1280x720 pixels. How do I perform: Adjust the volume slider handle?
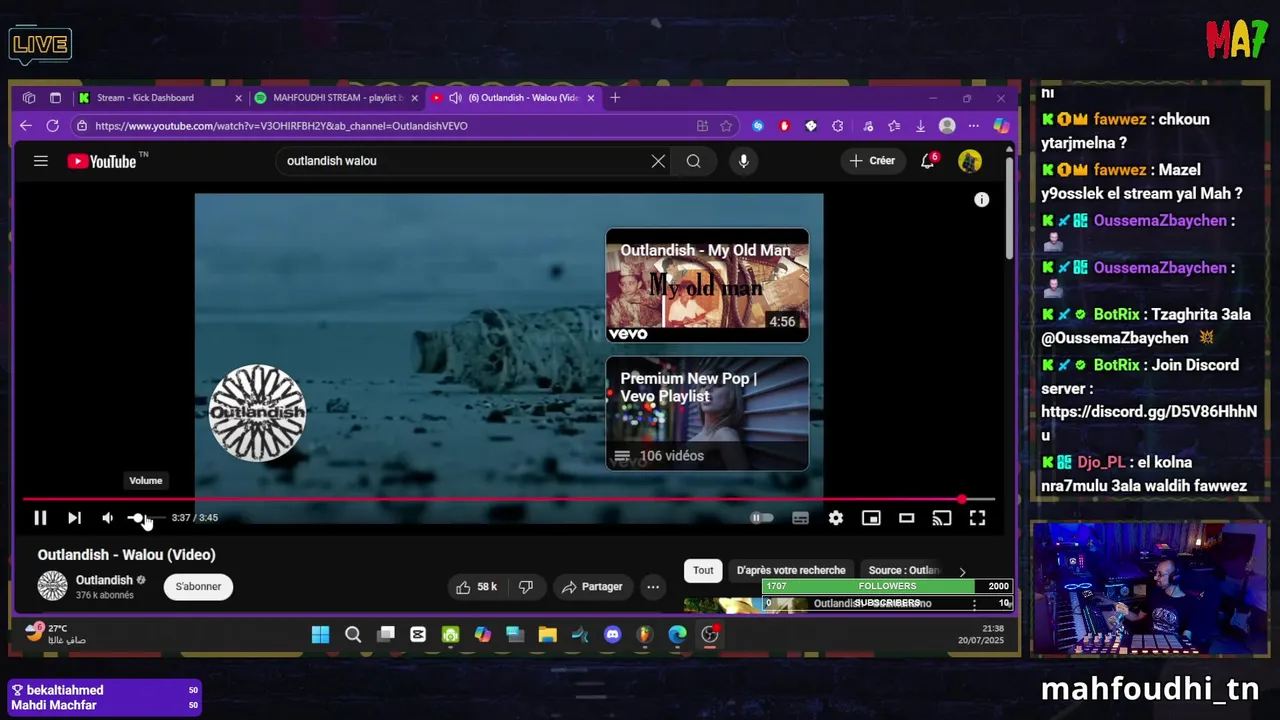[137, 518]
